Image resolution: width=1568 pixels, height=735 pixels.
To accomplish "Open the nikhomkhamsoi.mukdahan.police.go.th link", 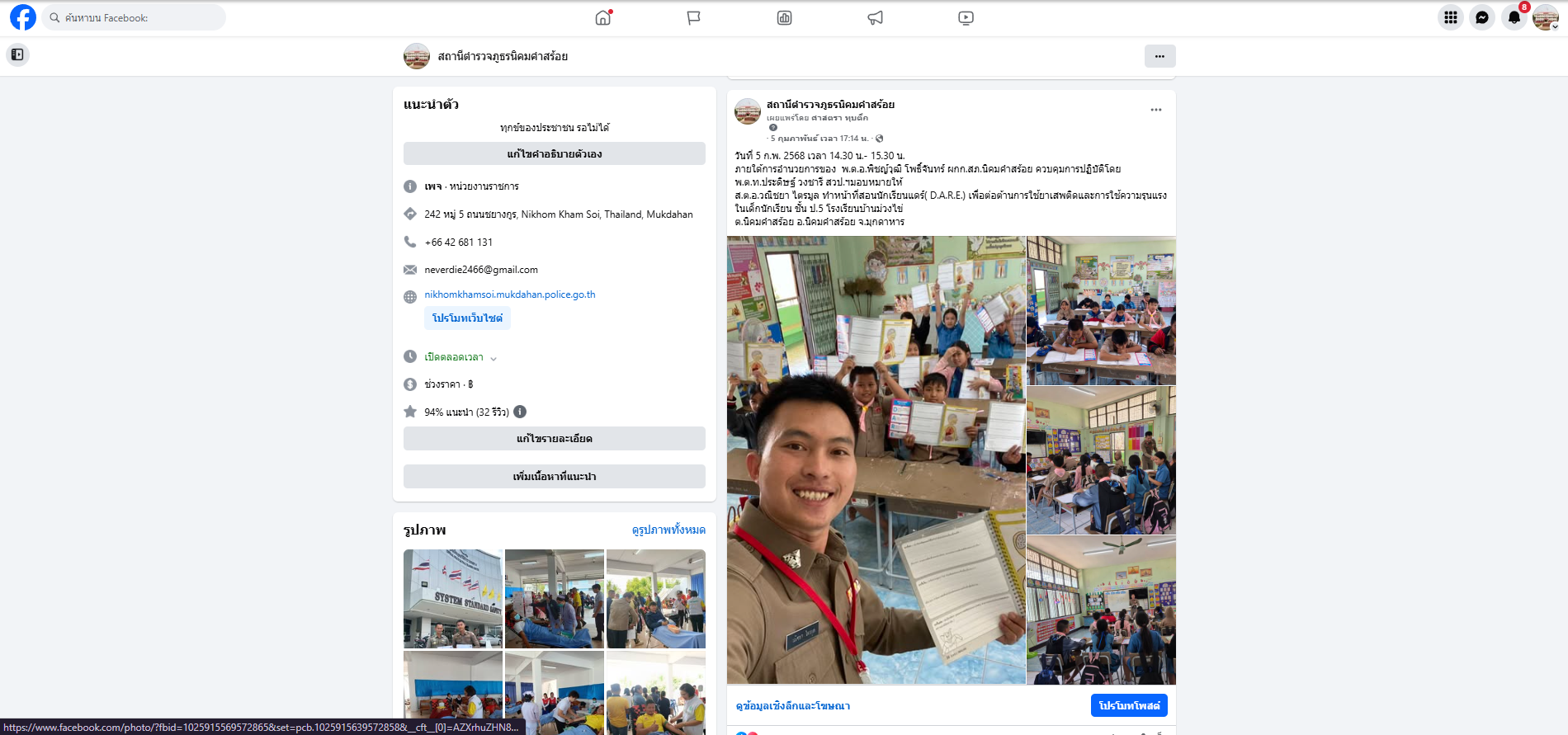I will [509, 294].
